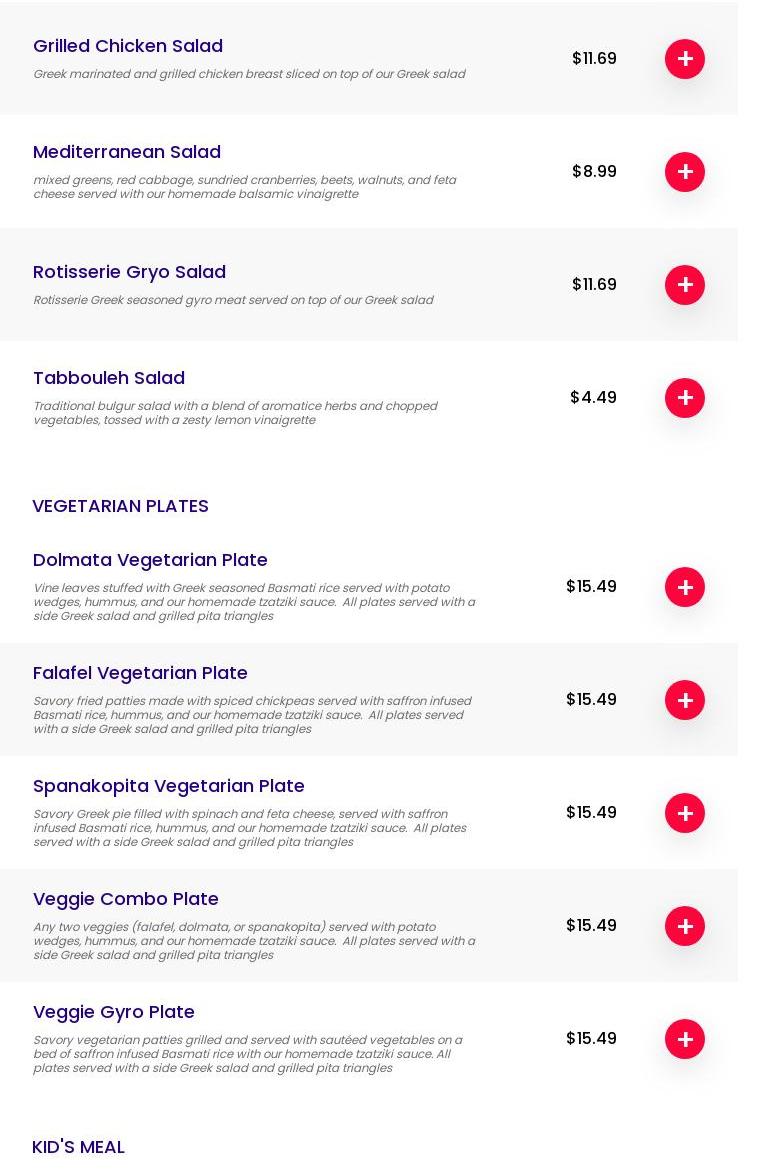This screenshot has width=770, height=1175.
Task: Add Spanakopita Vegetarian Plate via plus icon
Action: point(685,813)
